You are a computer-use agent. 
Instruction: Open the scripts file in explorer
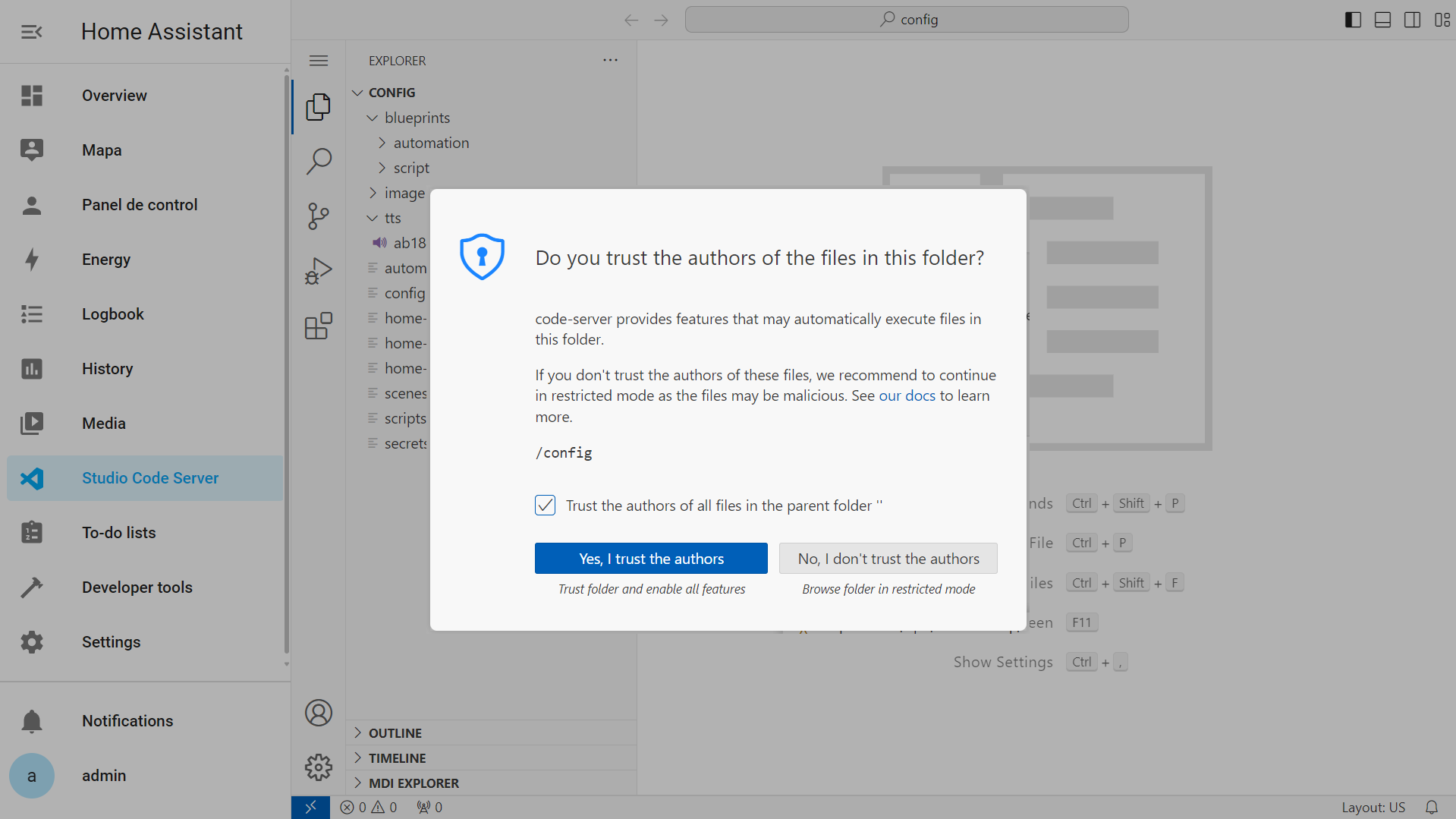click(x=388, y=418)
